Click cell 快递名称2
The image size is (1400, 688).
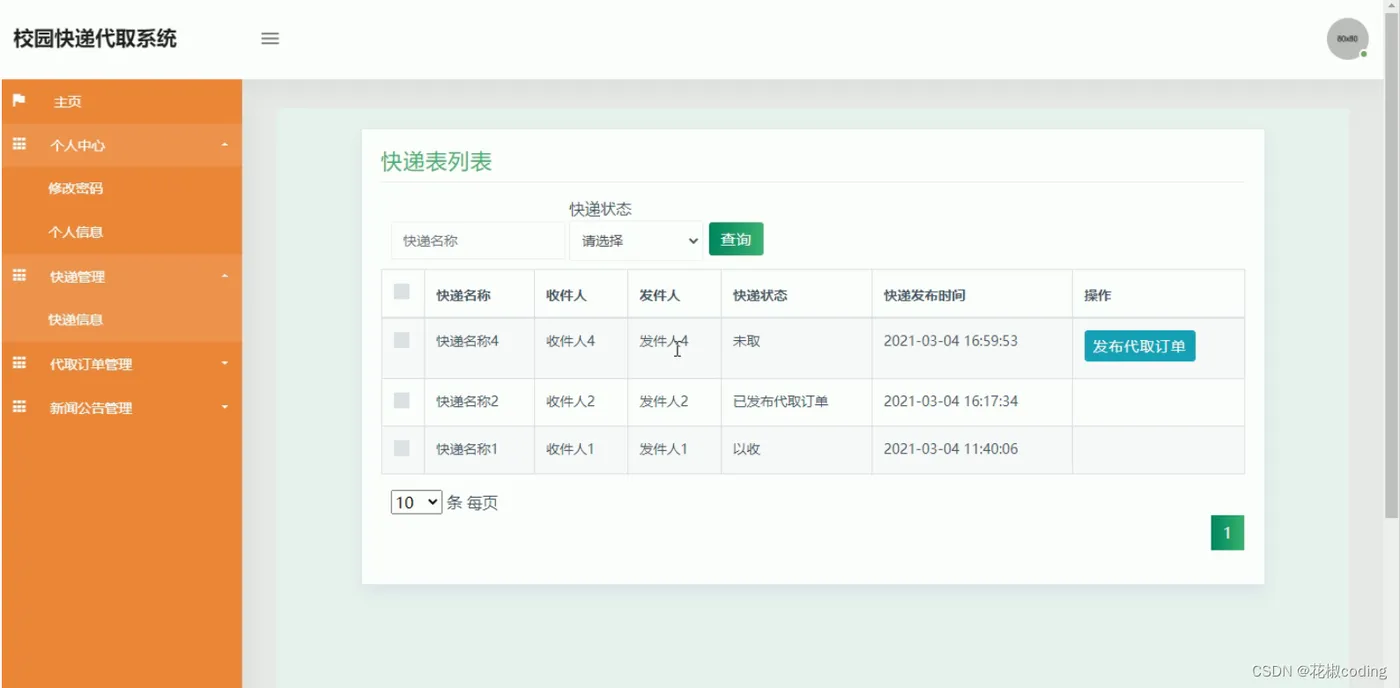[467, 401]
